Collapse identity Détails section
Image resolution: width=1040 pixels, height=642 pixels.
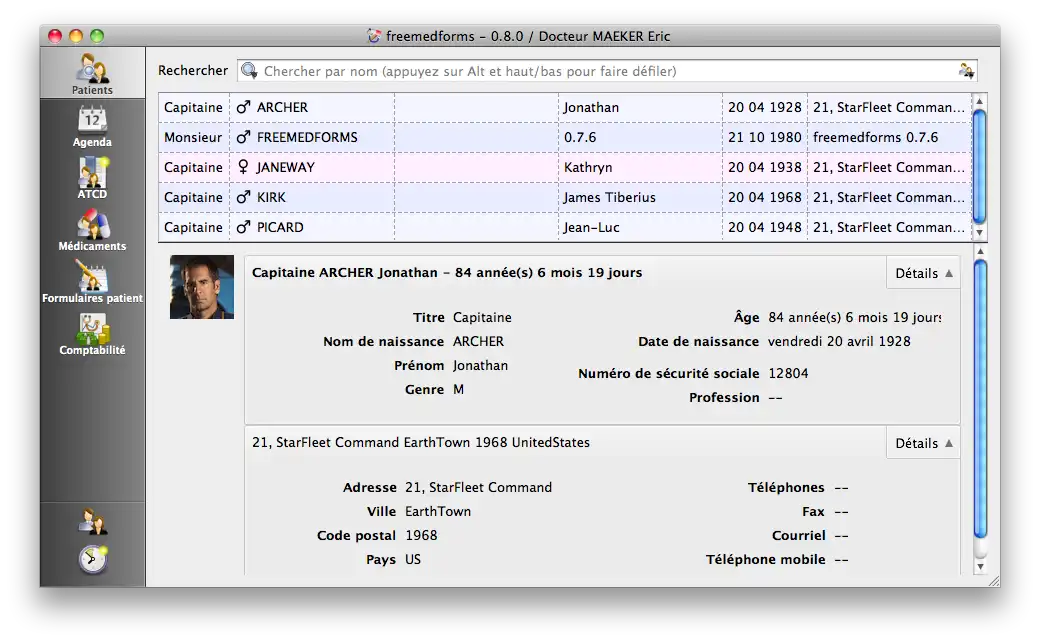point(923,273)
